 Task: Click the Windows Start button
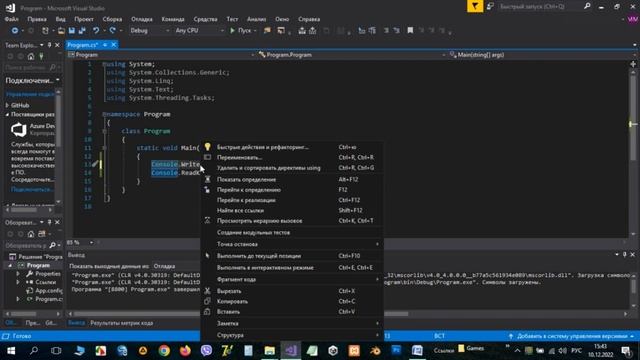coord(11,351)
